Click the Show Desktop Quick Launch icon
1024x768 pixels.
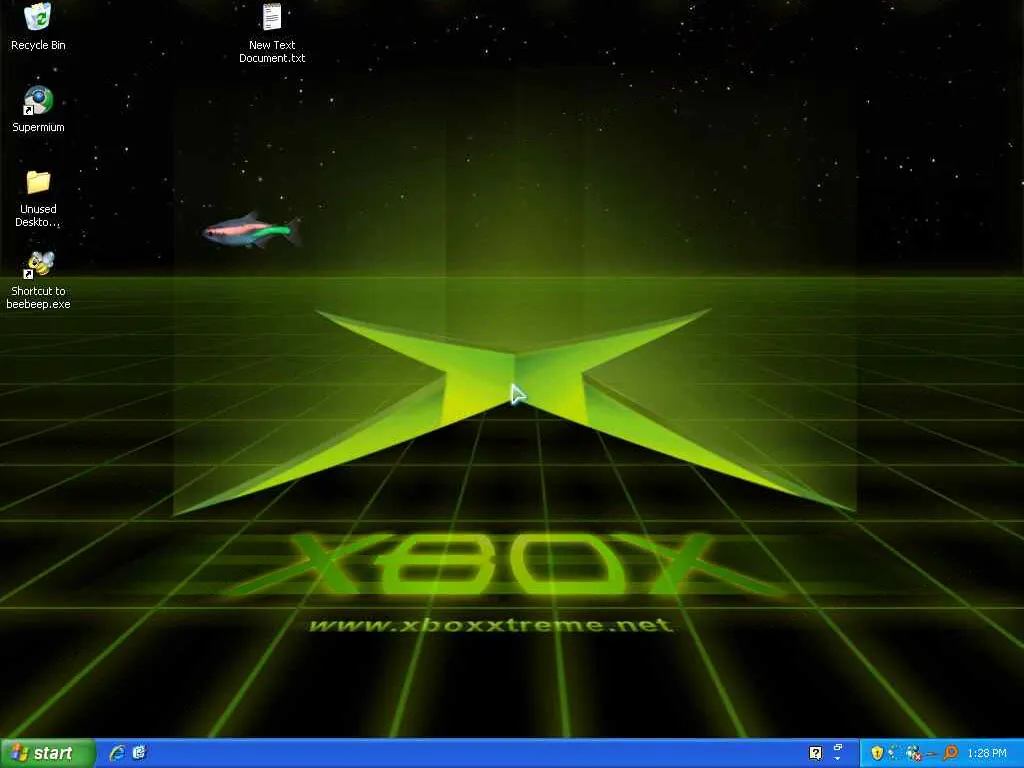coord(139,753)
